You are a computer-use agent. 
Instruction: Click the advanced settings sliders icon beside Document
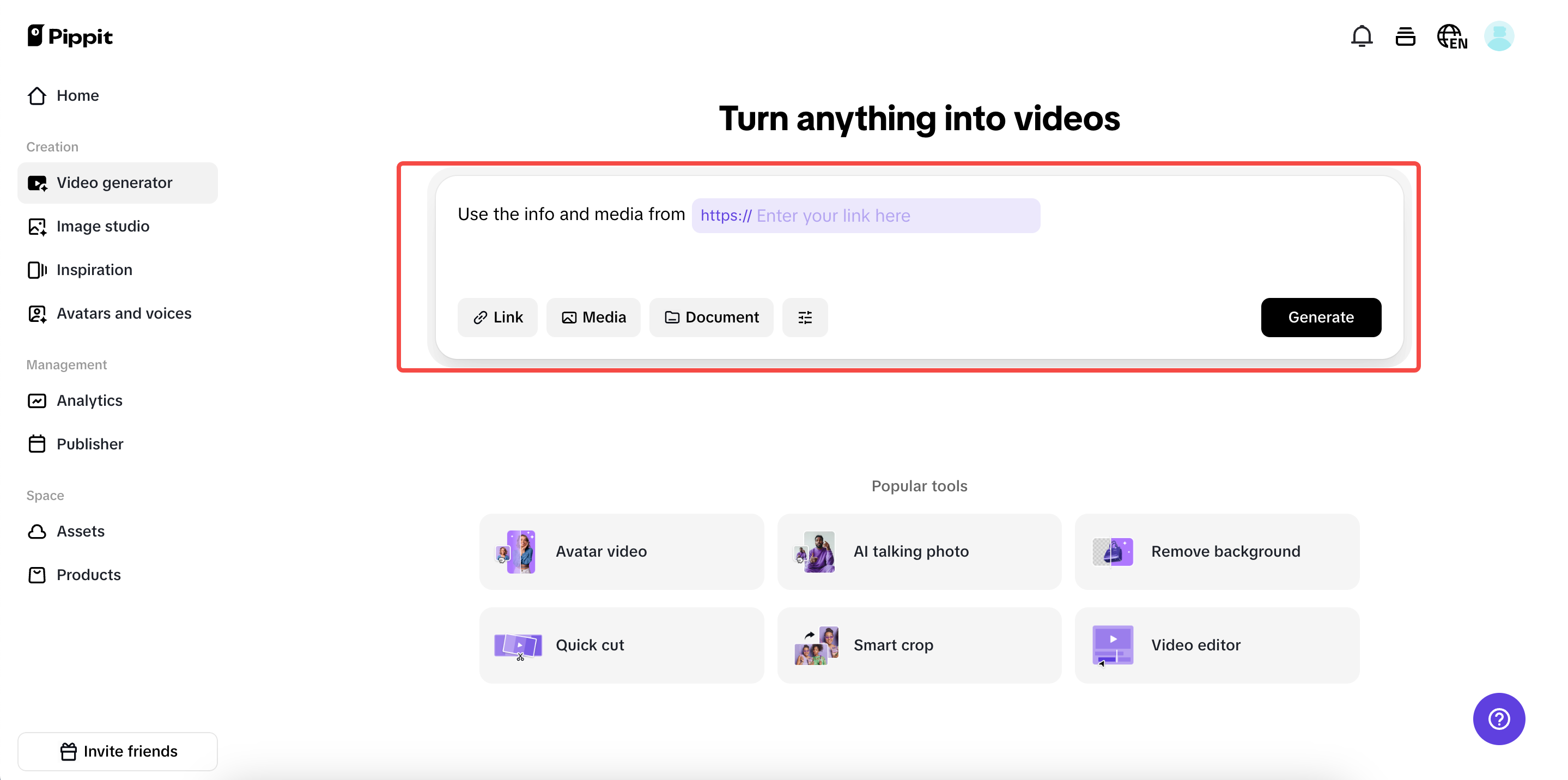[x=805, y=317]
